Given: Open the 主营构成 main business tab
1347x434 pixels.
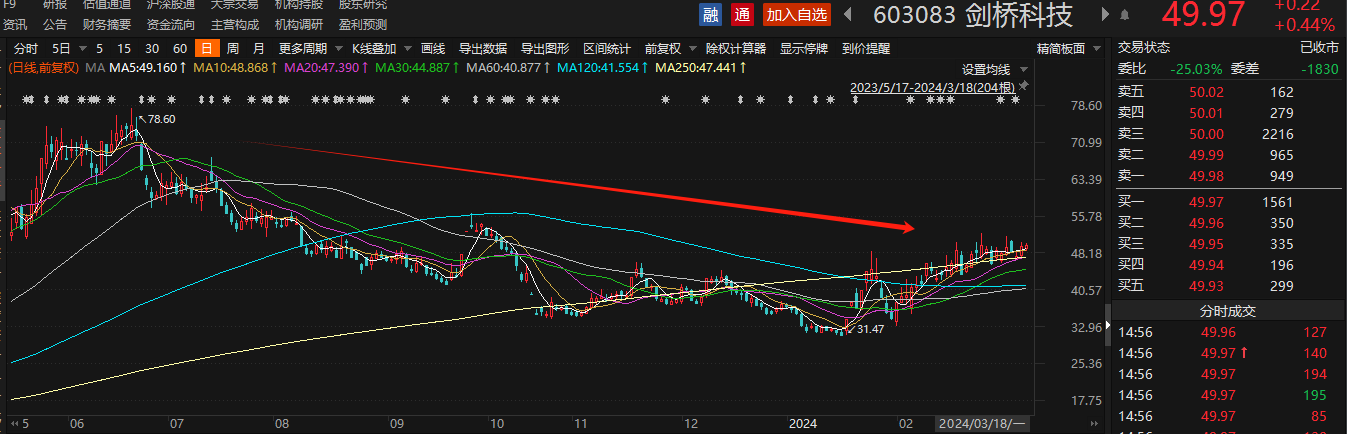Looking at the screenshot, I should point(235,24).
